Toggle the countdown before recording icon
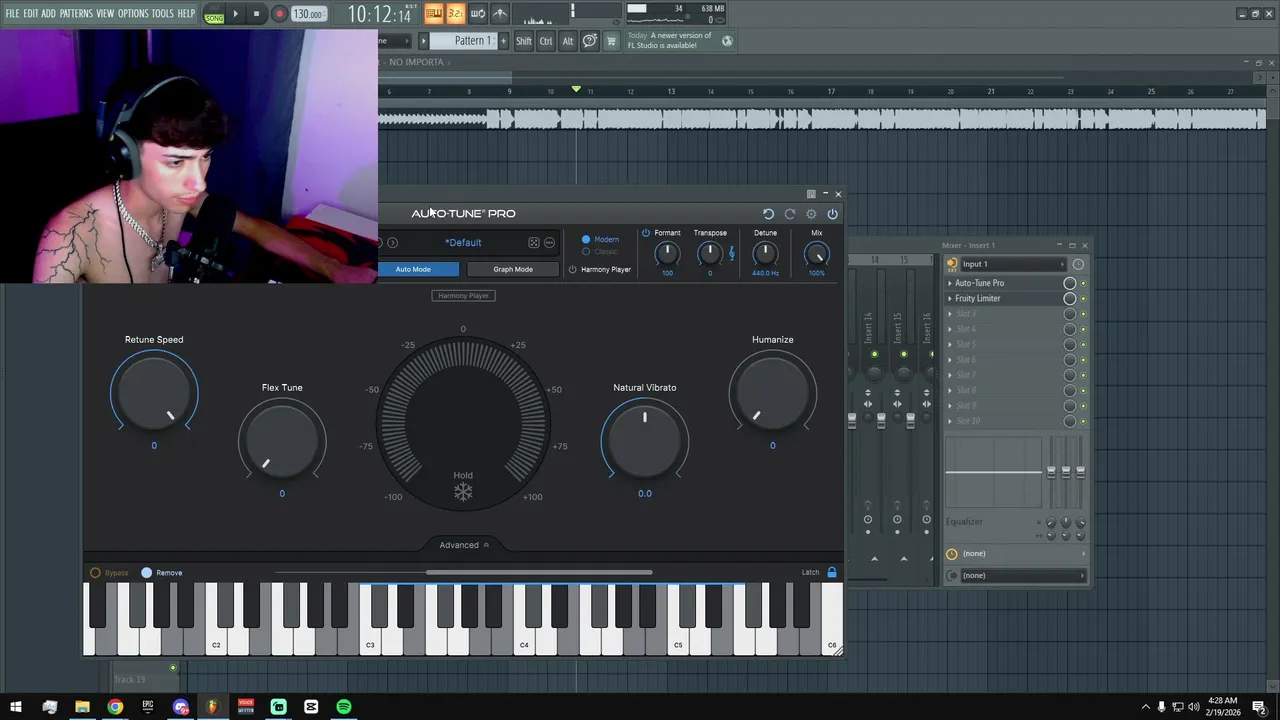The image size is (1280, 720). coord(455,13)
